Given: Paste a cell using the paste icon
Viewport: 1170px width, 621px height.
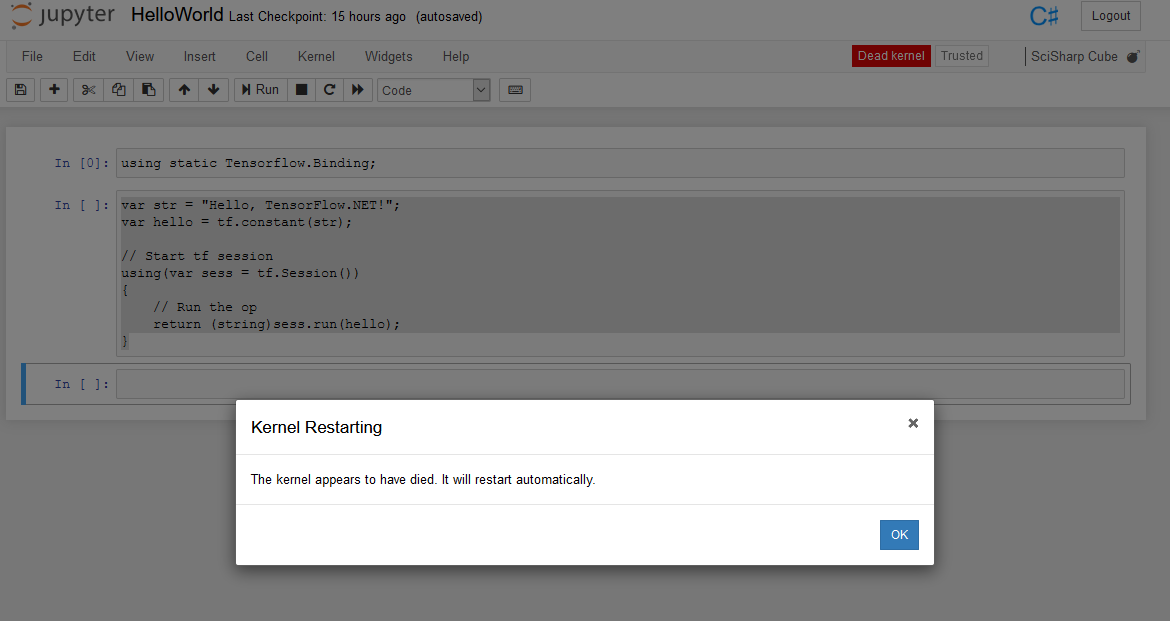Looking at the screenshot, I should [148, 90].
